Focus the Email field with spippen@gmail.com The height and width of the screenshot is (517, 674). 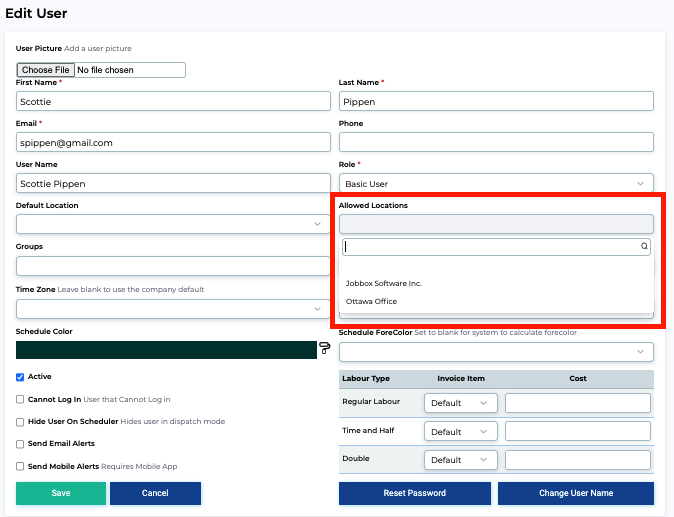tap(173, 142)
